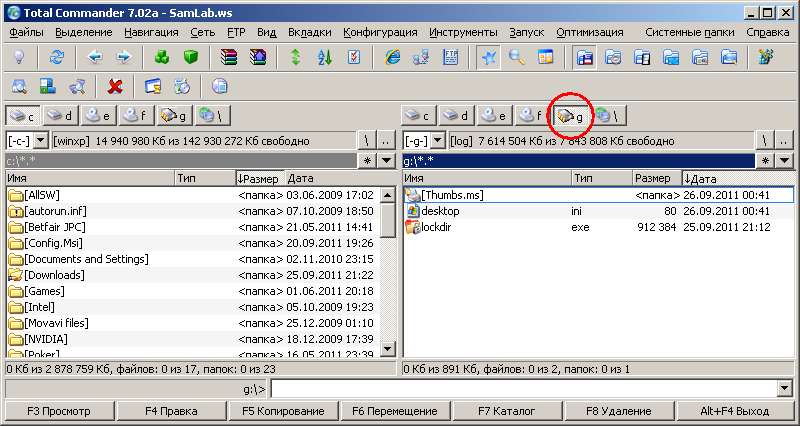The width and height of the screenshot is (800, 426).
Task: Sort left panel by Размер column
Action: [x=260, y=178]
